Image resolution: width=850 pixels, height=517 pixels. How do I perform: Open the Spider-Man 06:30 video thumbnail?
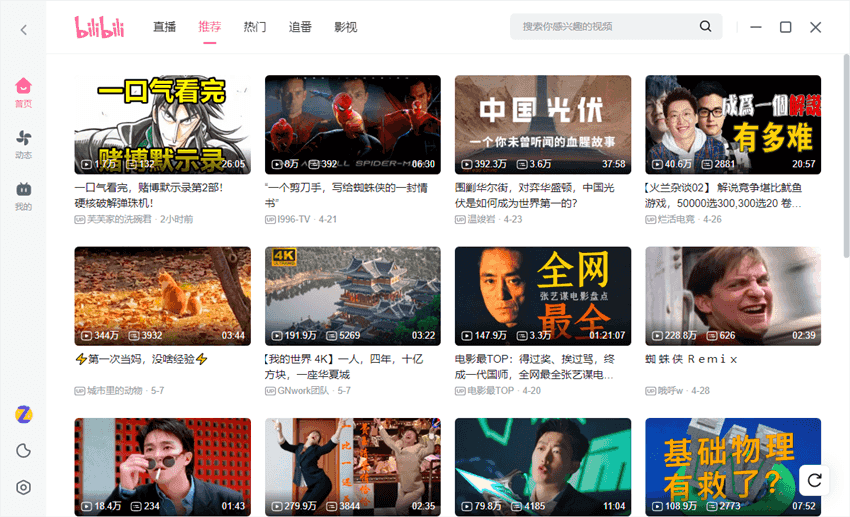click(x=353, y=125)
